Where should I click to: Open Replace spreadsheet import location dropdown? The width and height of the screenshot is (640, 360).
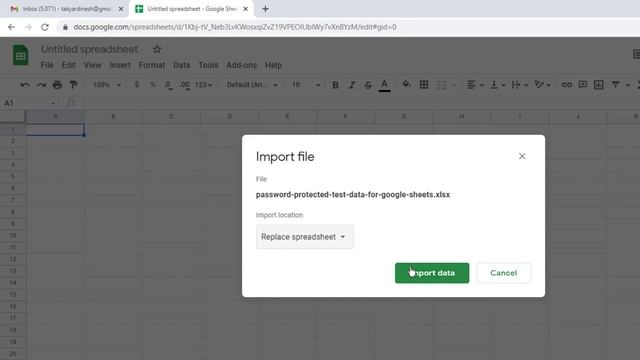coord(304,237)
